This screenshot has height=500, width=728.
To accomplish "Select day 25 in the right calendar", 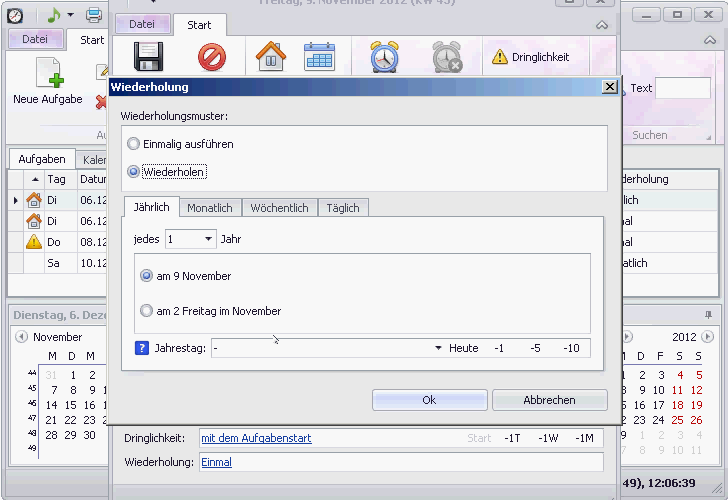I will click(x=677, y=420).
